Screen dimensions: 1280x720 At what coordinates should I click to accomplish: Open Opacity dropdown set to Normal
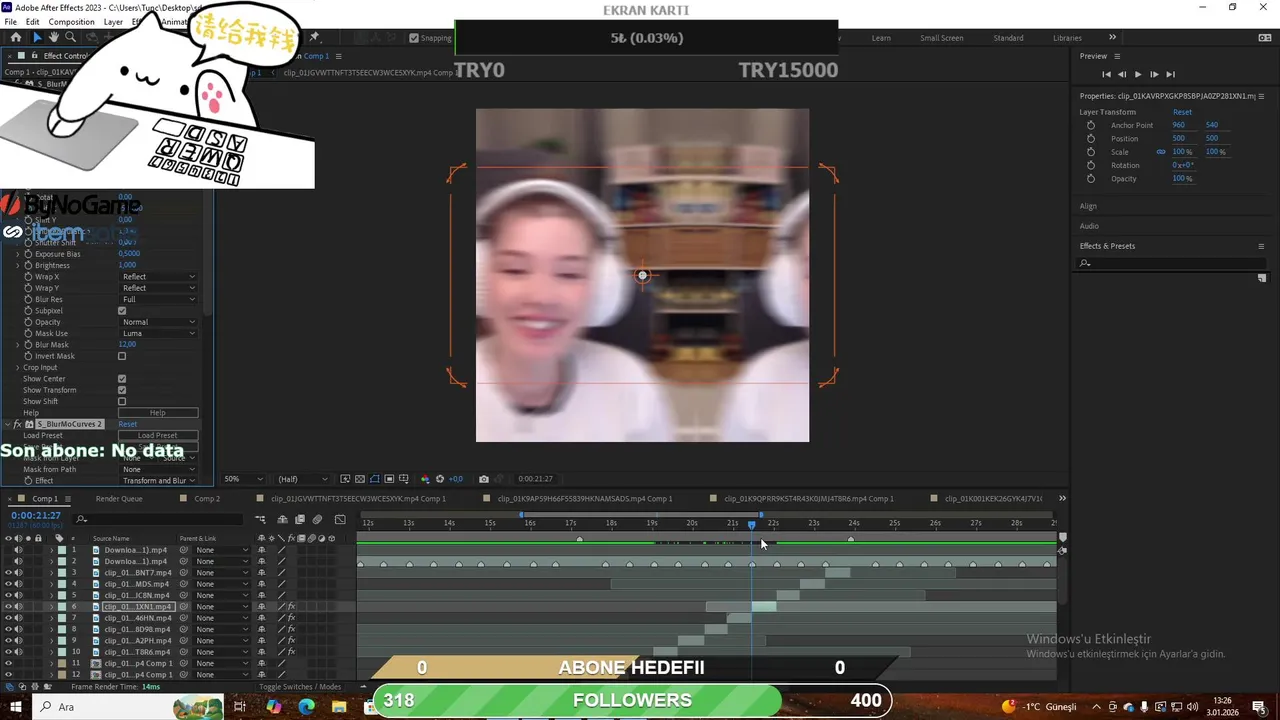point(158,322)
